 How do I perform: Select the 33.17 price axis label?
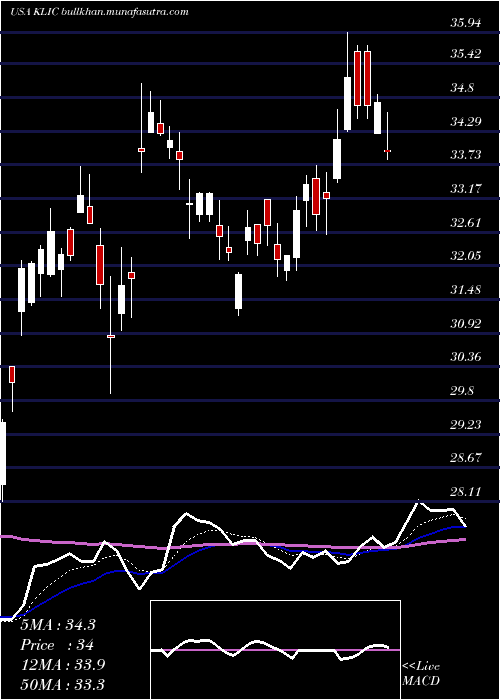(x=466, y=188)
